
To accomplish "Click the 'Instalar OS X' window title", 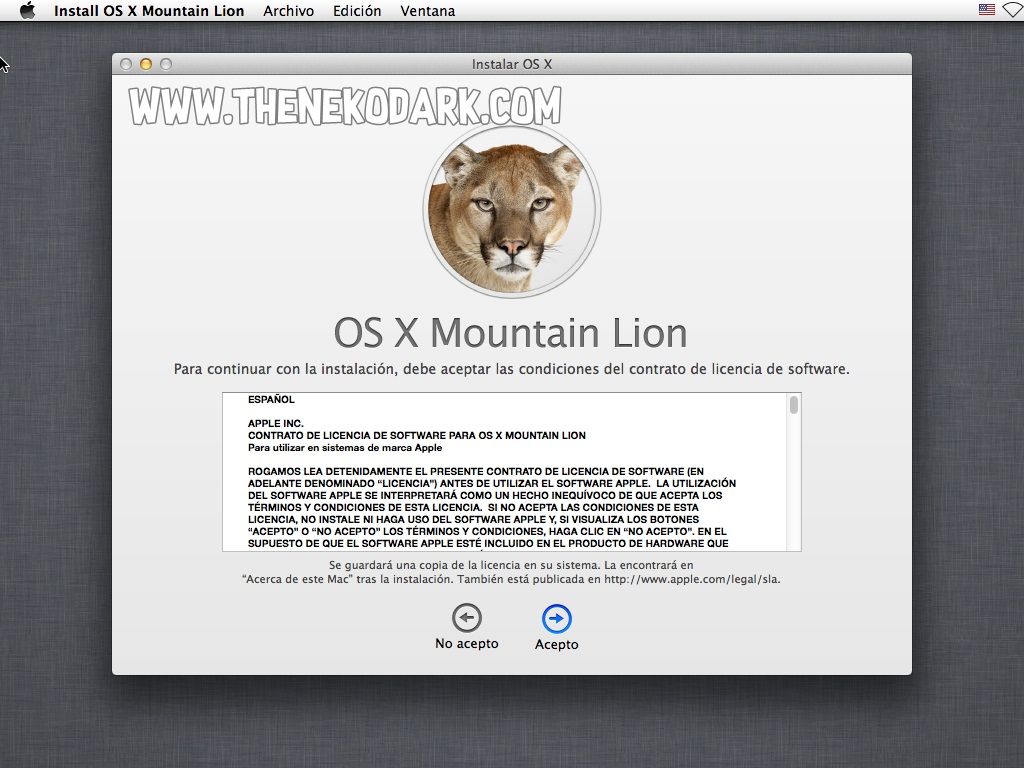I will [512, 64].
